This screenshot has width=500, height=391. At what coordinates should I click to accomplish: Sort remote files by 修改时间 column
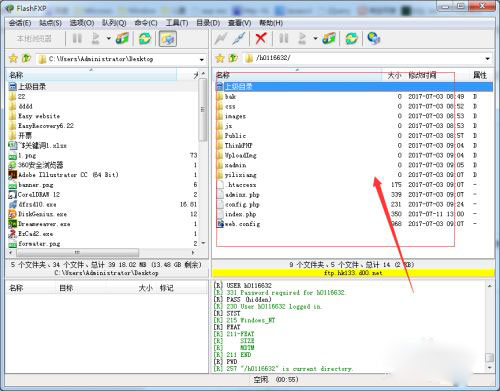pos(422,75)
